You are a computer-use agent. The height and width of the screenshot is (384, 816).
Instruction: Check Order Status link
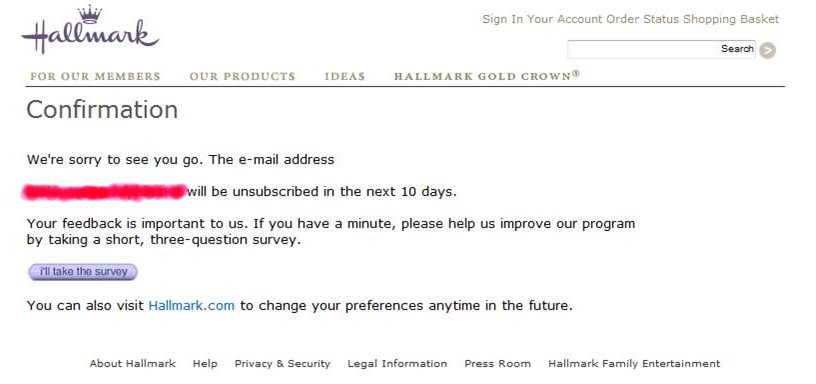(642, 19)
